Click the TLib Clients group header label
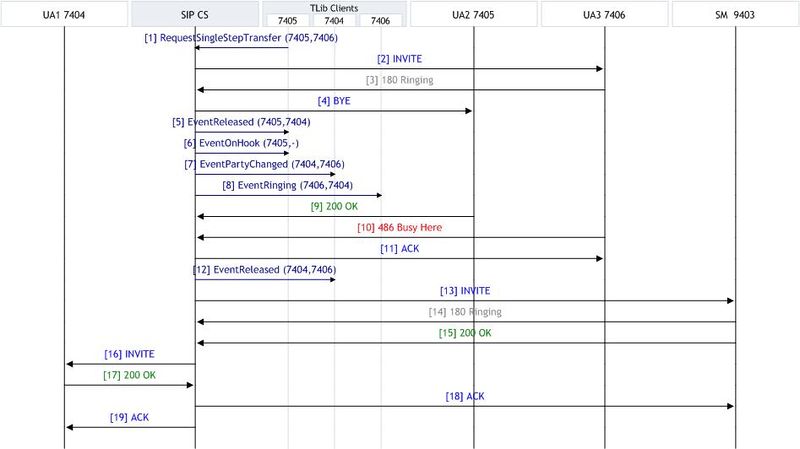 [334, 8]
